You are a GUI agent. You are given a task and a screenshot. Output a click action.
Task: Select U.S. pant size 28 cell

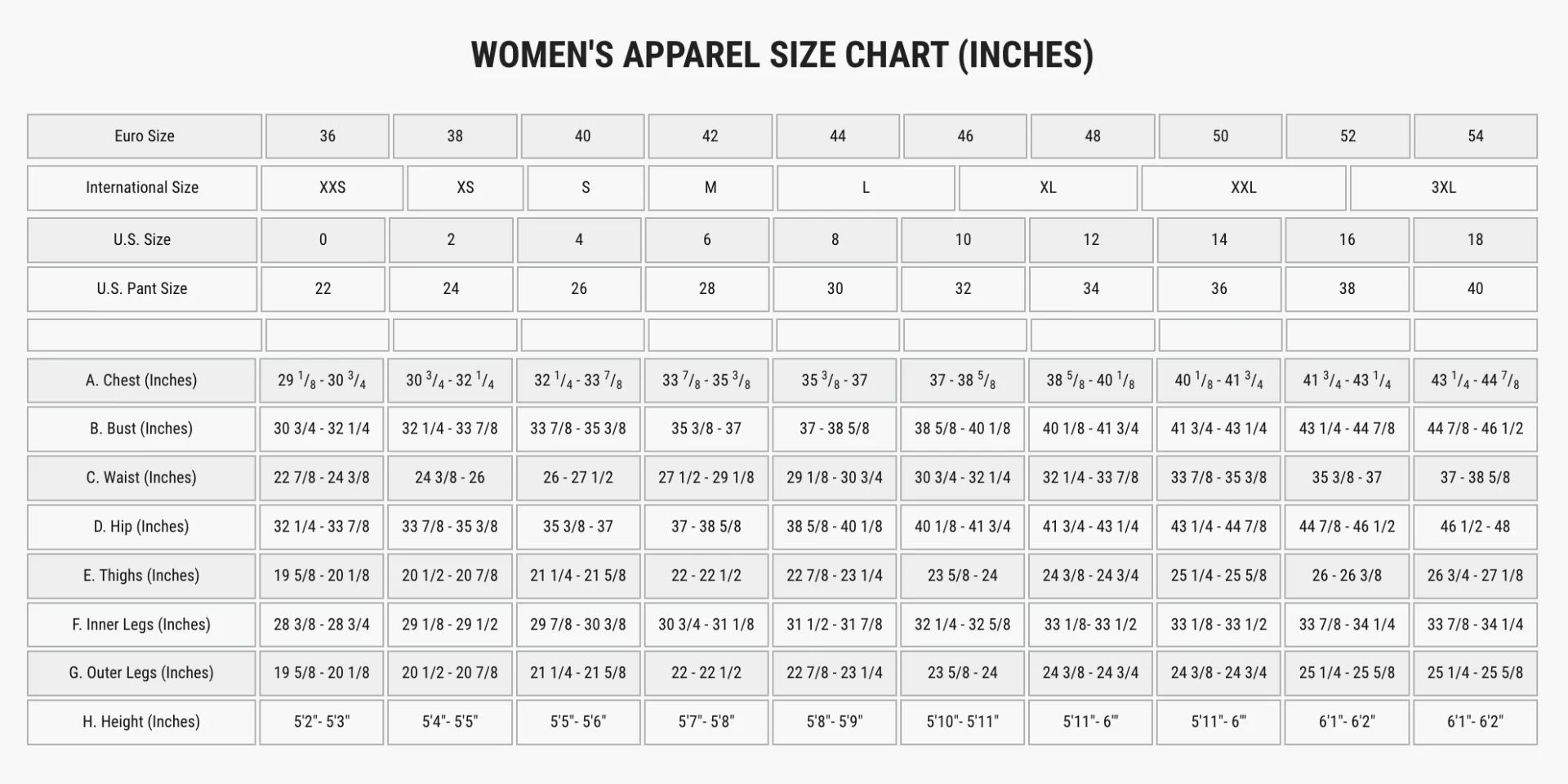[706, 289]
